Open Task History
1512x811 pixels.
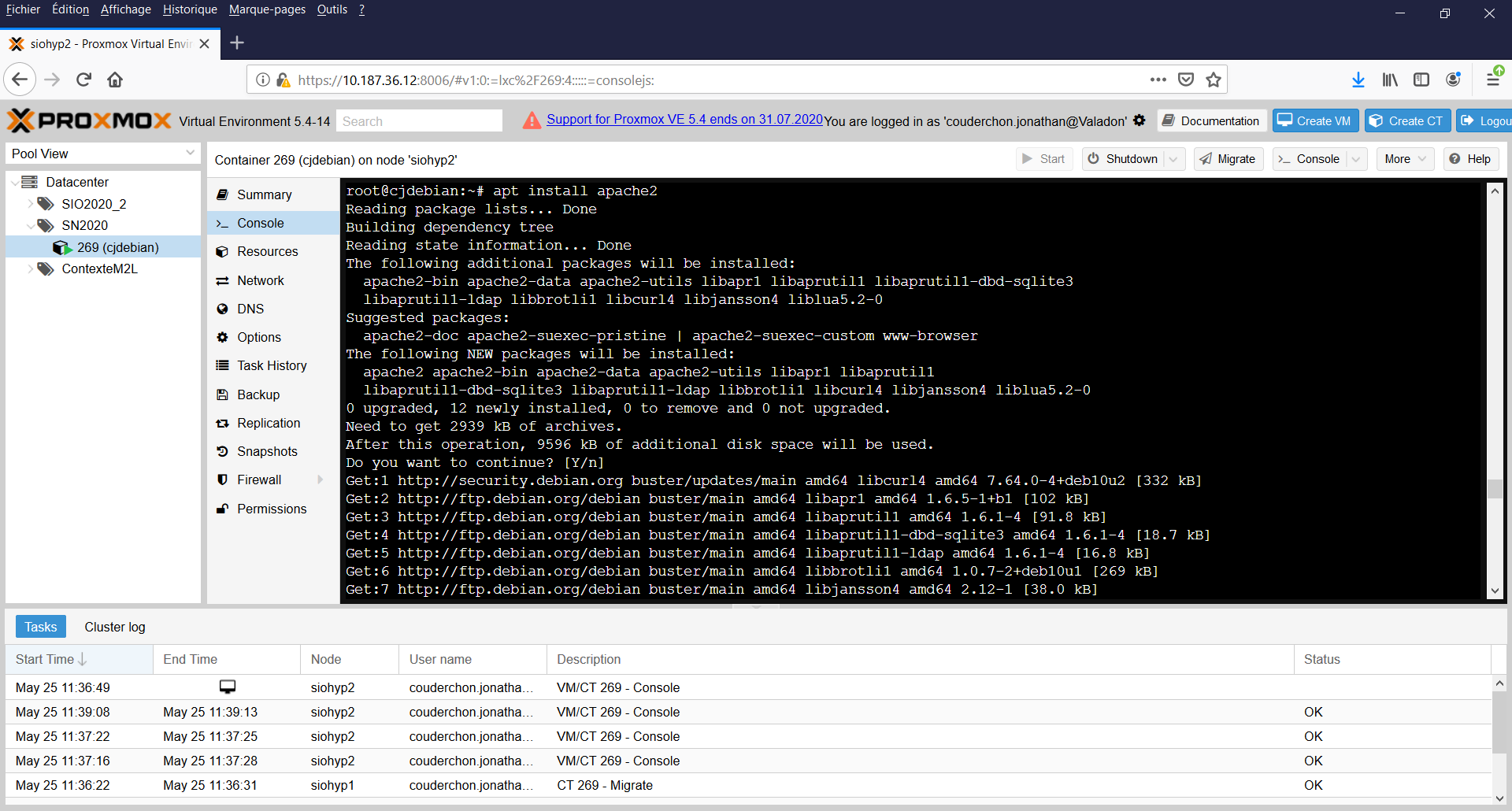tap(272, 365)
